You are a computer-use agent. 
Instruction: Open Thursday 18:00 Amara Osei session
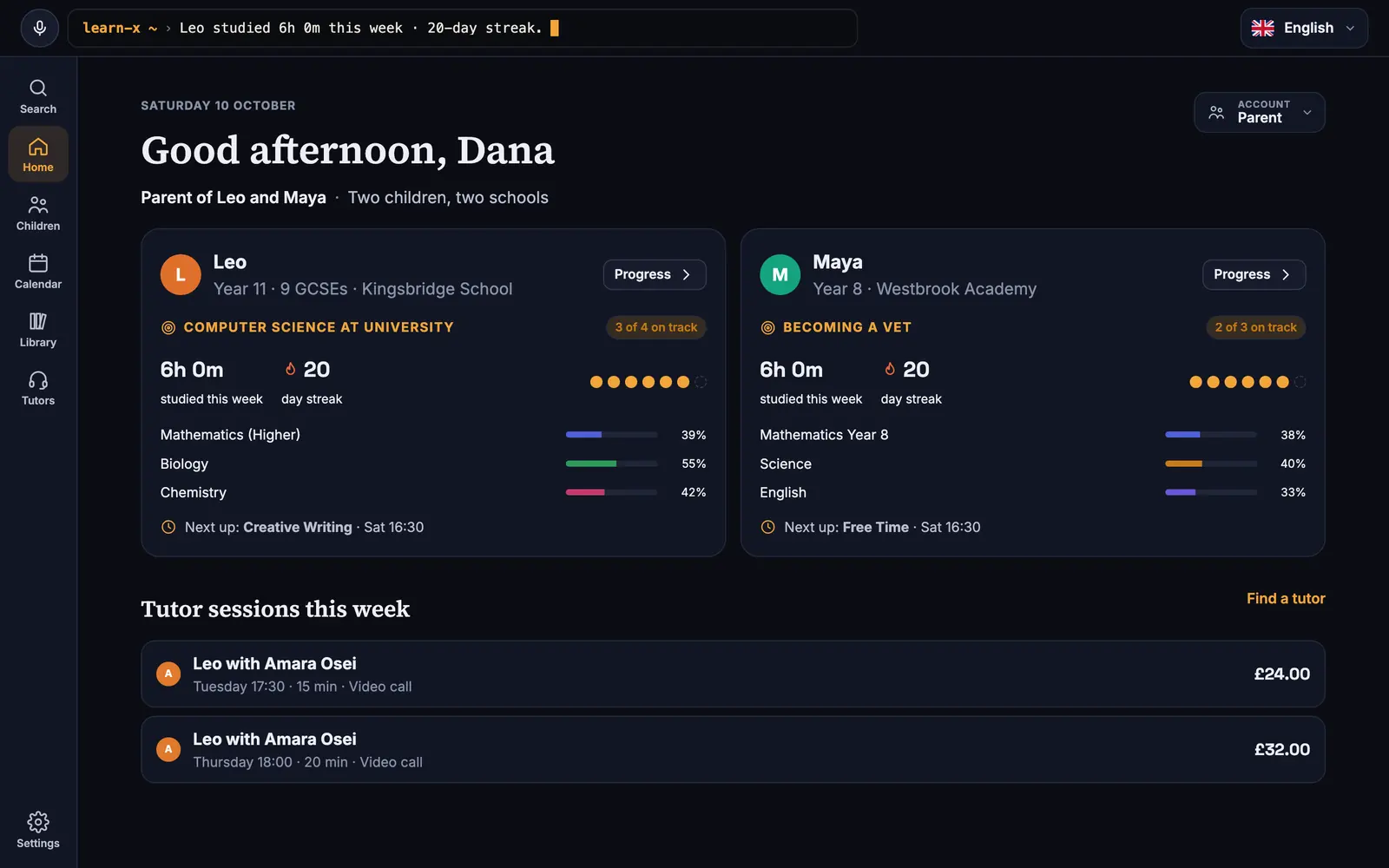point(733,749)
